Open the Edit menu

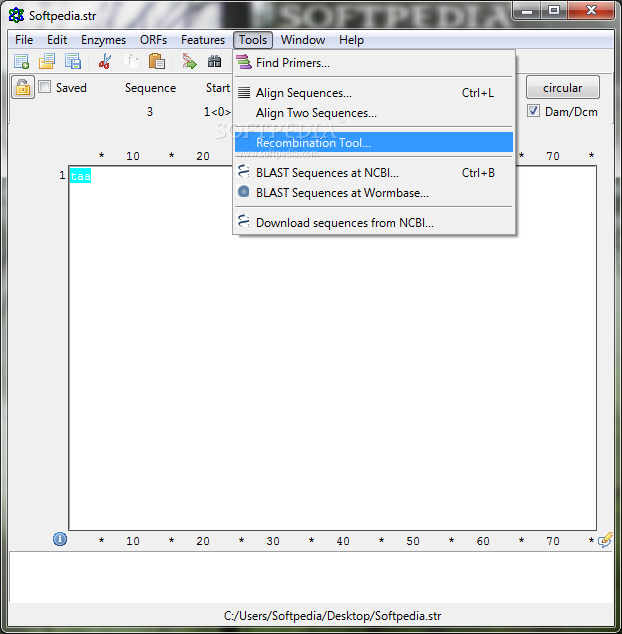point(57,40)
